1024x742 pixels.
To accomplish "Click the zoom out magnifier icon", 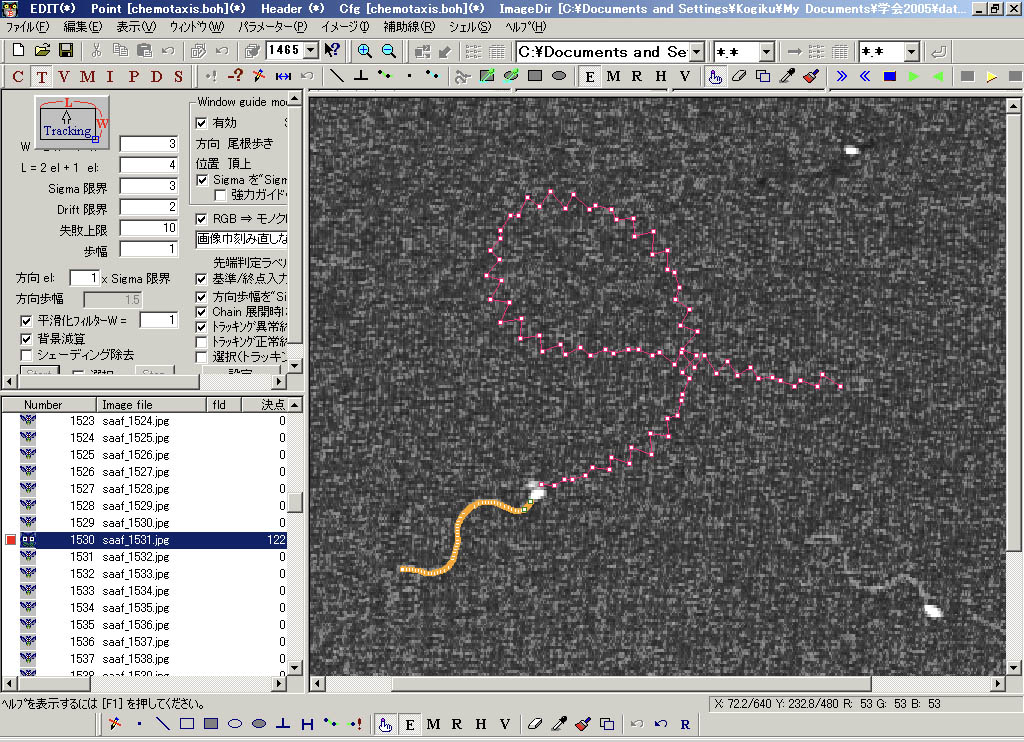I will (389, 51).
